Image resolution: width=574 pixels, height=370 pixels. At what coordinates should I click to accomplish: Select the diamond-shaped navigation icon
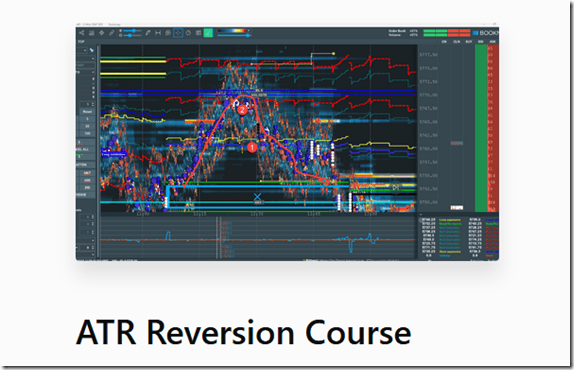point(101,33)
